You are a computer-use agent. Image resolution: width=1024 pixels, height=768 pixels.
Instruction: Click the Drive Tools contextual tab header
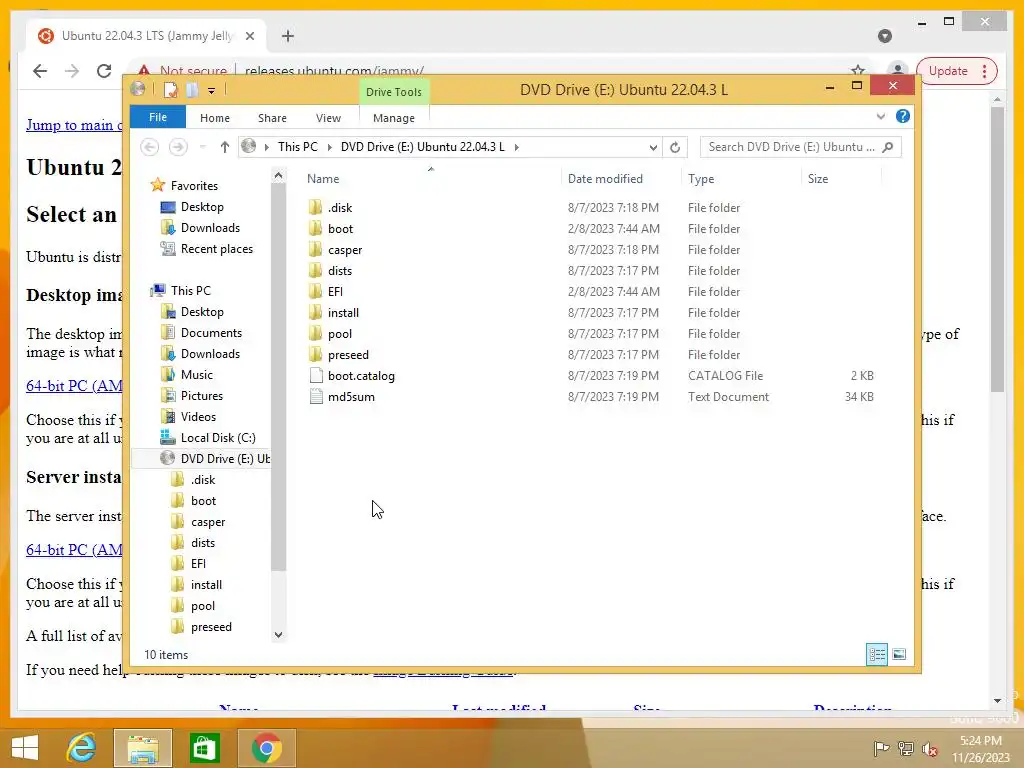coord(394,92)
